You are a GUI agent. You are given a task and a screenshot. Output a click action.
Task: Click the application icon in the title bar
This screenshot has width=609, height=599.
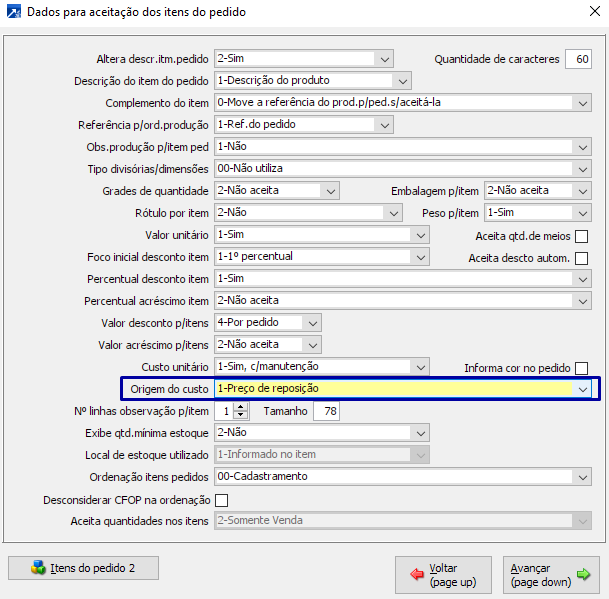(x=14, y=12)
